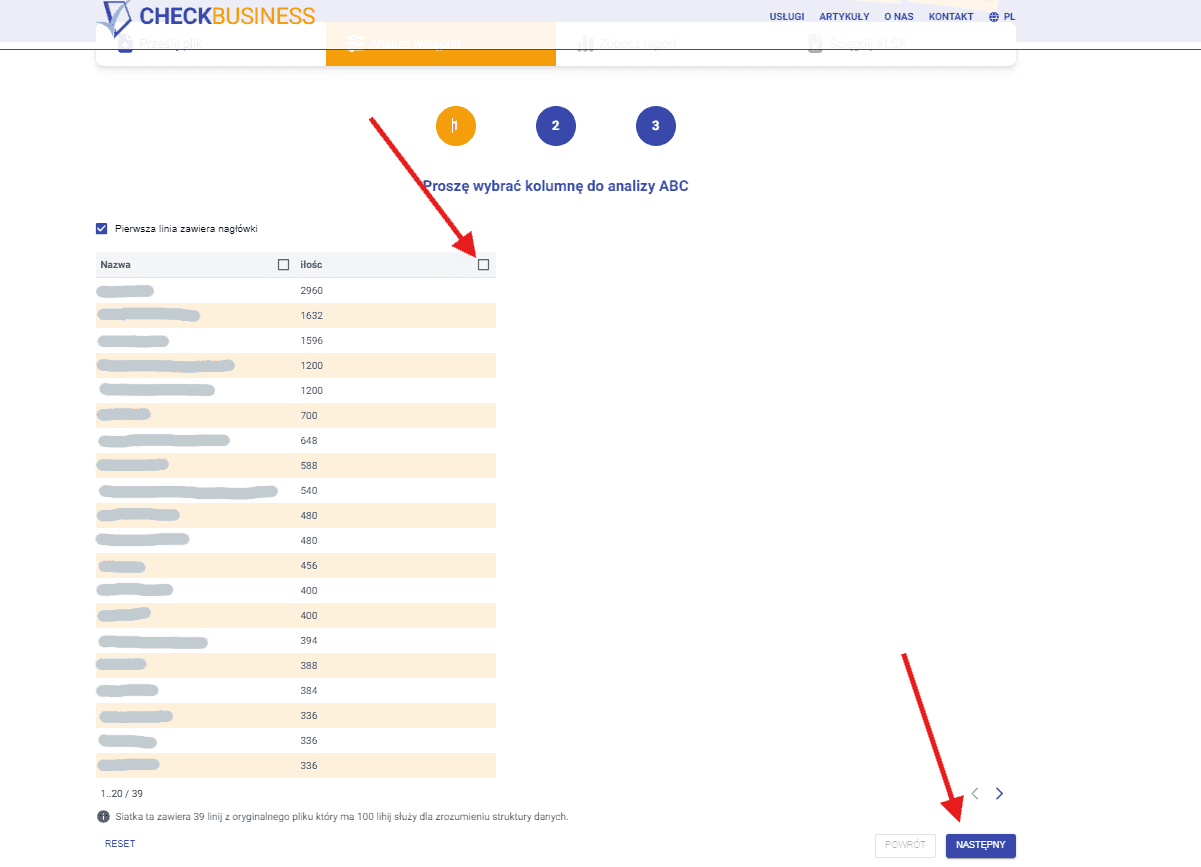Open the Artykuły menu item

pyautogui.click(x=843, y=17)
